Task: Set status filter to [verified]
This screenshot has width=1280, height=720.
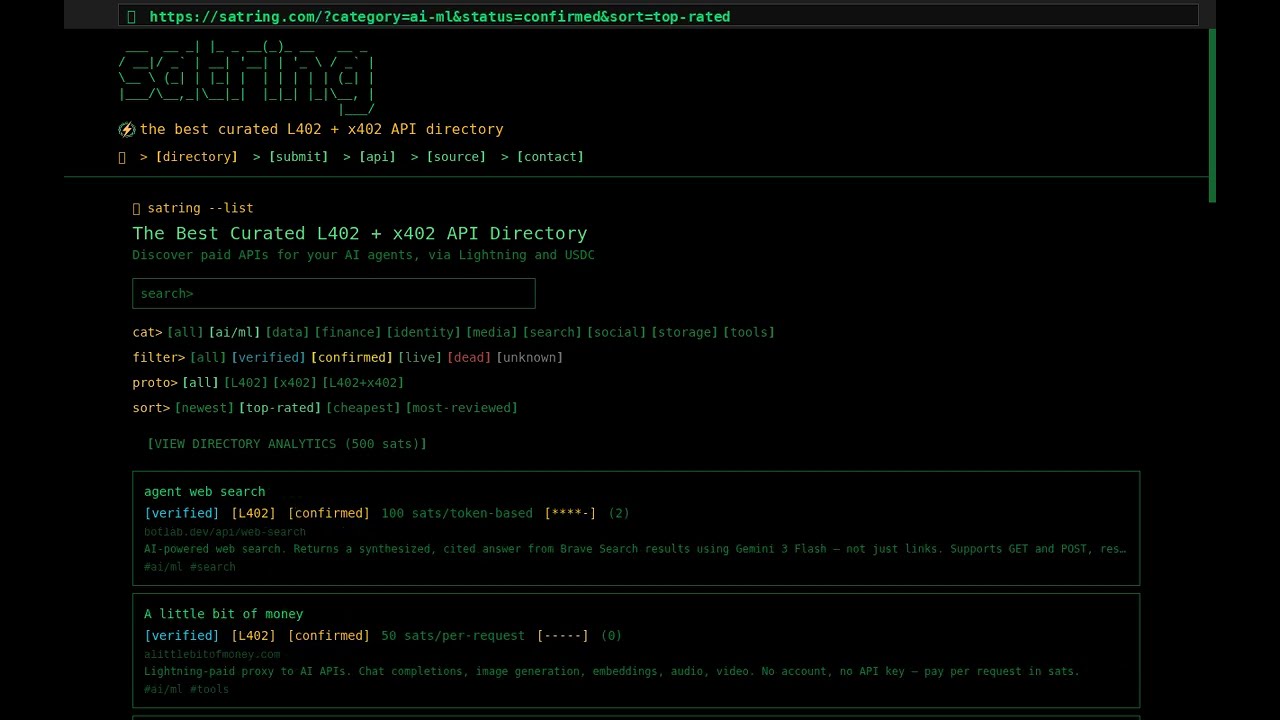Action: (269, 357)
